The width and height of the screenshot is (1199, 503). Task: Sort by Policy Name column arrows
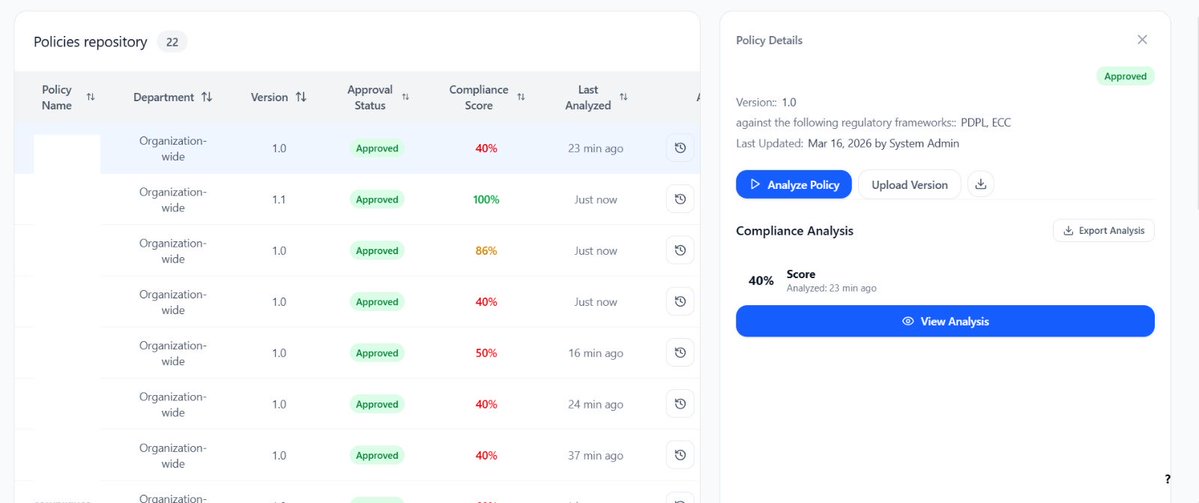(91, 97)
